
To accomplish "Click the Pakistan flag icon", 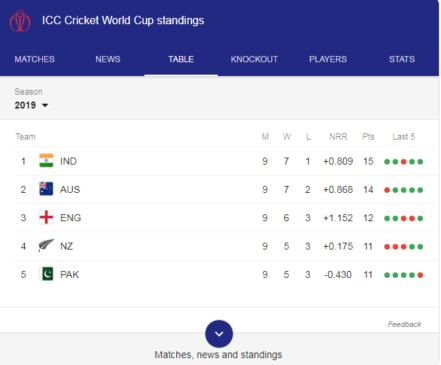I will (x=46, y=274).
